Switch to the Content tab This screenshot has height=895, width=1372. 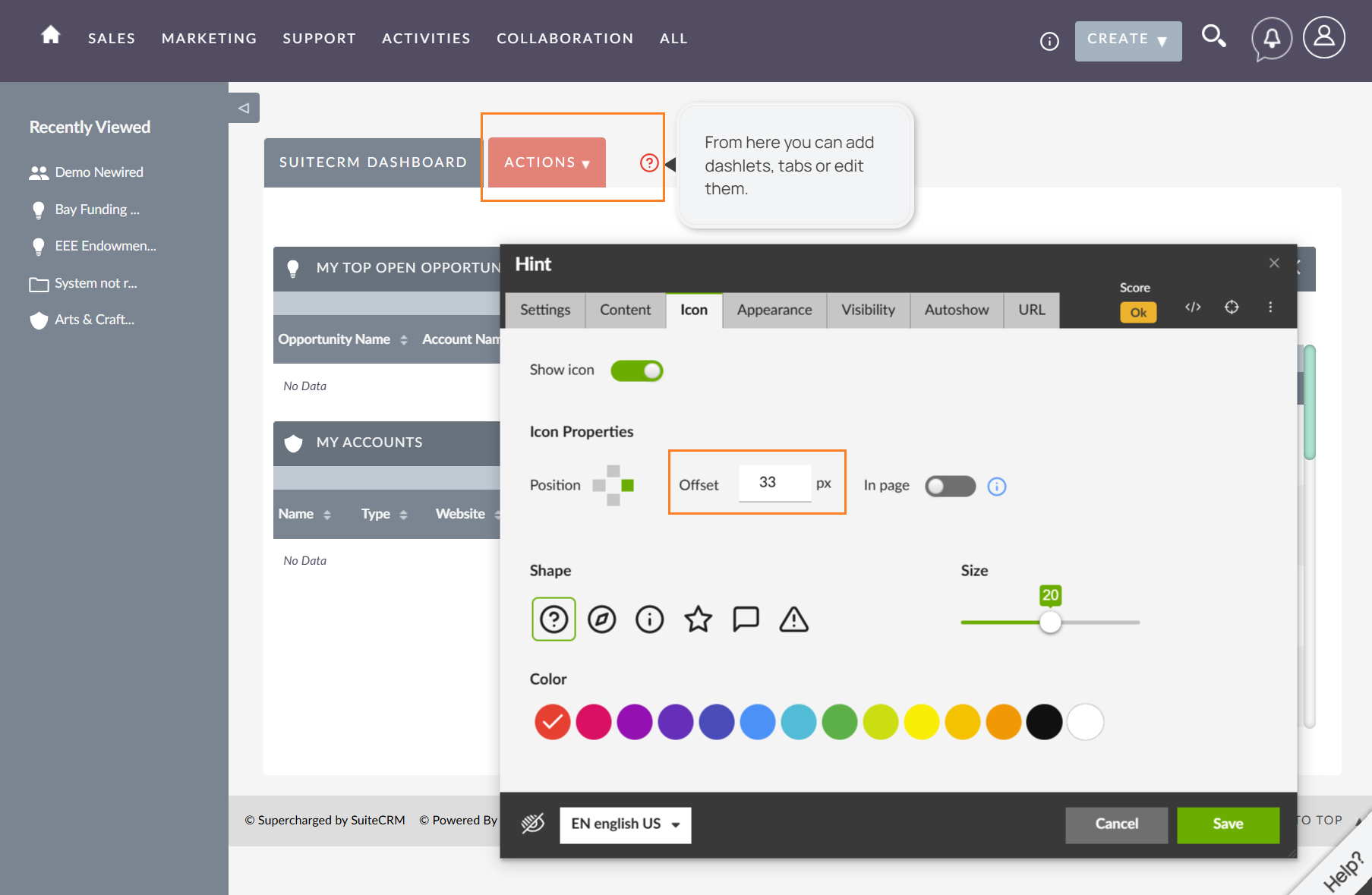pyautogui.click(x=626, y=310)
